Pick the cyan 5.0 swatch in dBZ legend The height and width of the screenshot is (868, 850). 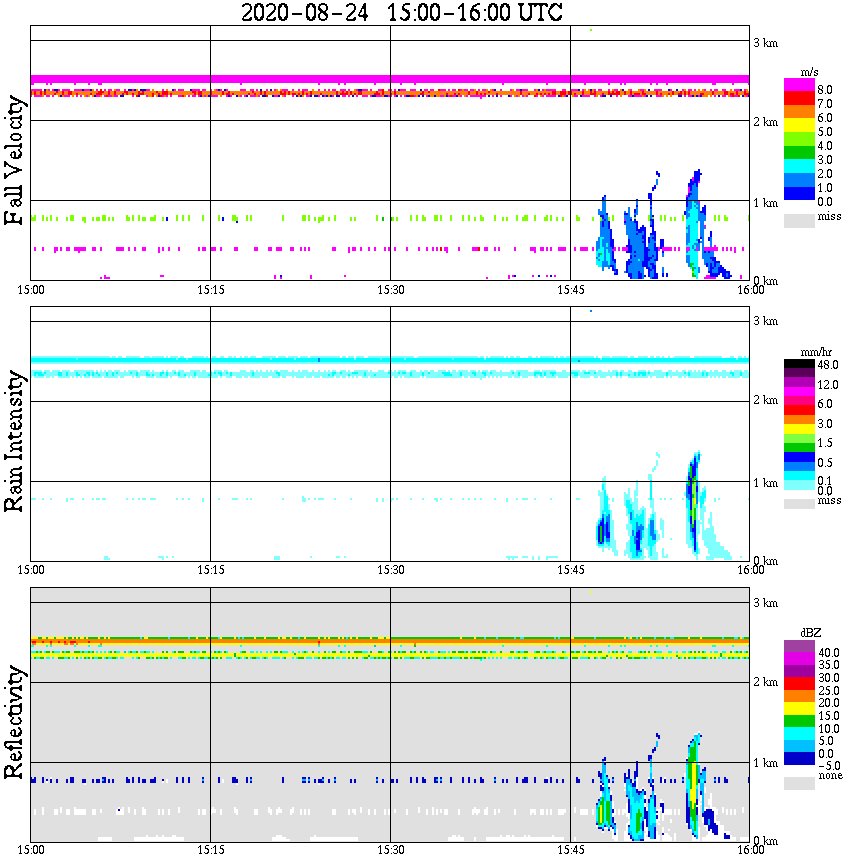pos(799,733)
